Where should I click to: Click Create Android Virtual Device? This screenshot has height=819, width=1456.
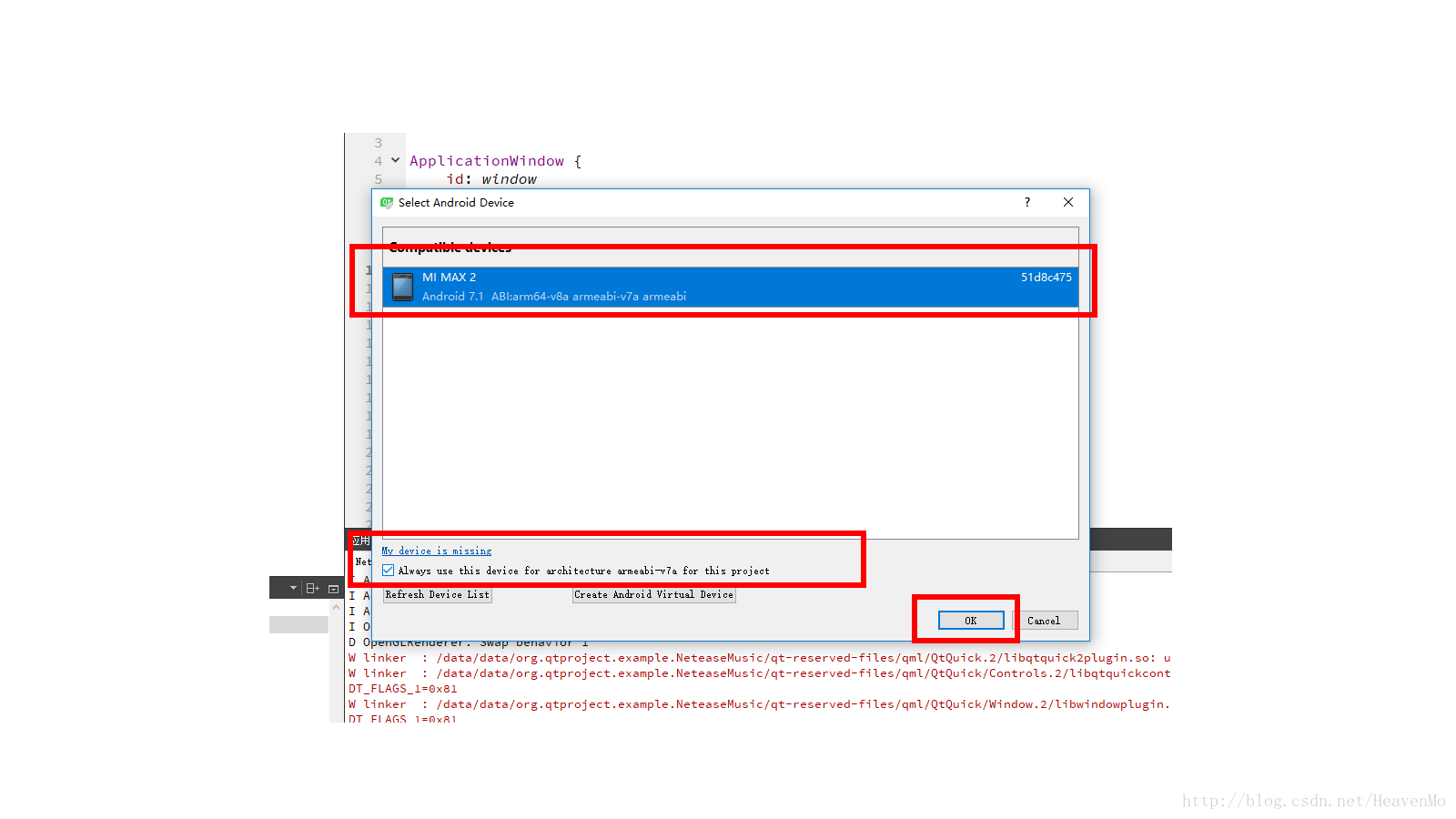[x=653, y=594]
